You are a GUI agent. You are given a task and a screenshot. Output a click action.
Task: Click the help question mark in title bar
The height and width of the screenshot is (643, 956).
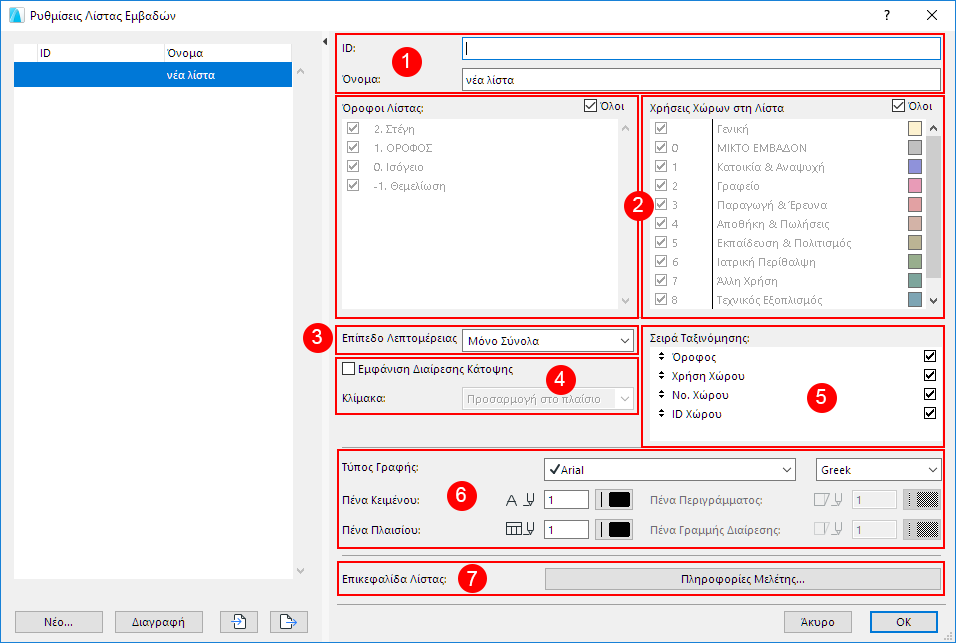point(887,15)
